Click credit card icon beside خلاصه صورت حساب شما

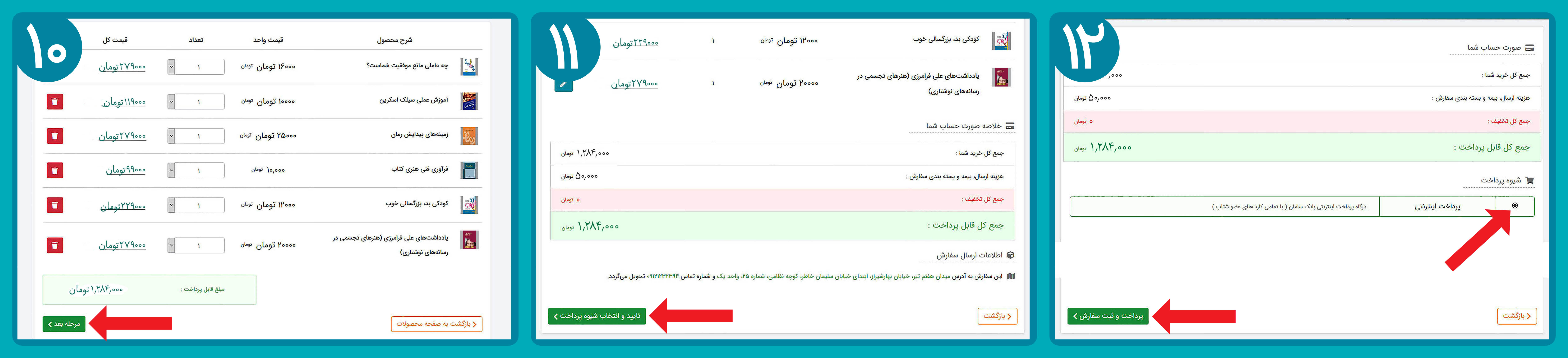click(1010, 126)
